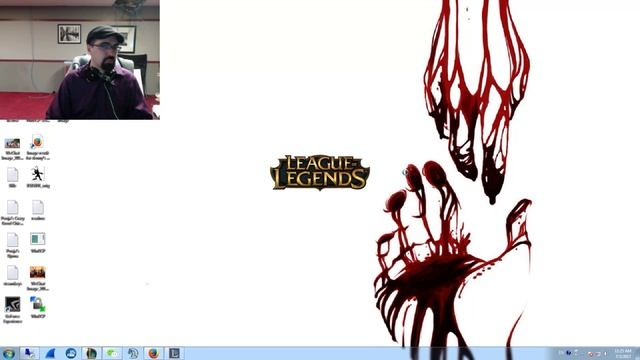Open the taskbar icon right of Start
This screenshot has height=360, width=640.
[29, 353]
